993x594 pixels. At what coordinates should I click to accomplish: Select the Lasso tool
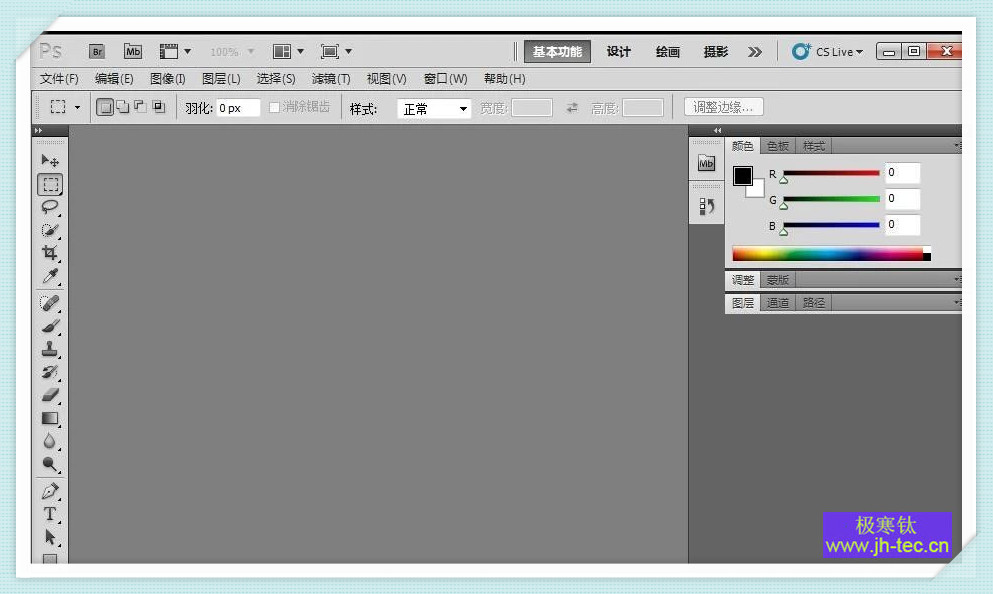[x=50, y=207]
